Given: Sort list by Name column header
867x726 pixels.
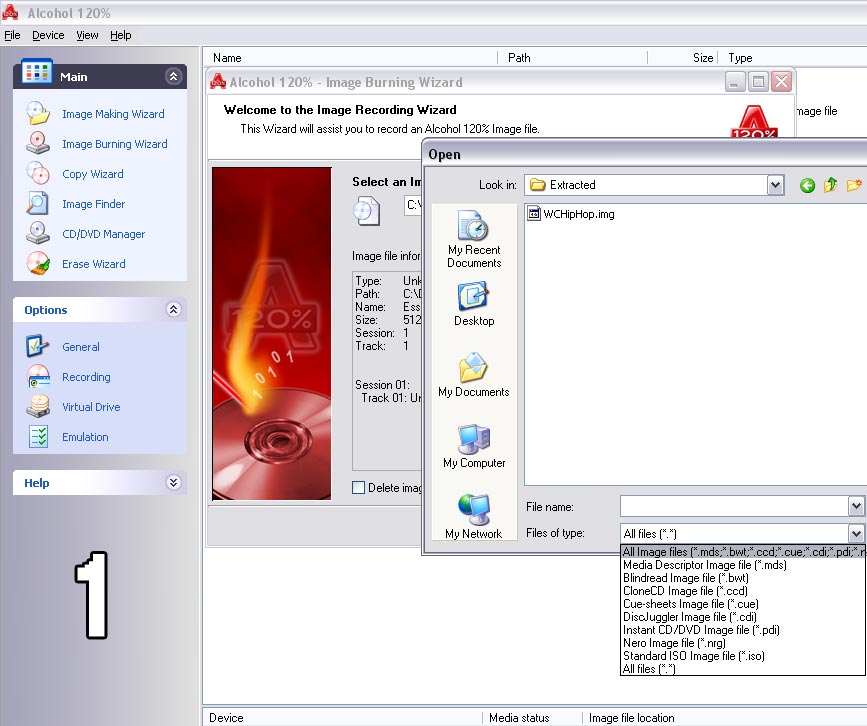Looking at the screenshot, I should click(351, 58).
